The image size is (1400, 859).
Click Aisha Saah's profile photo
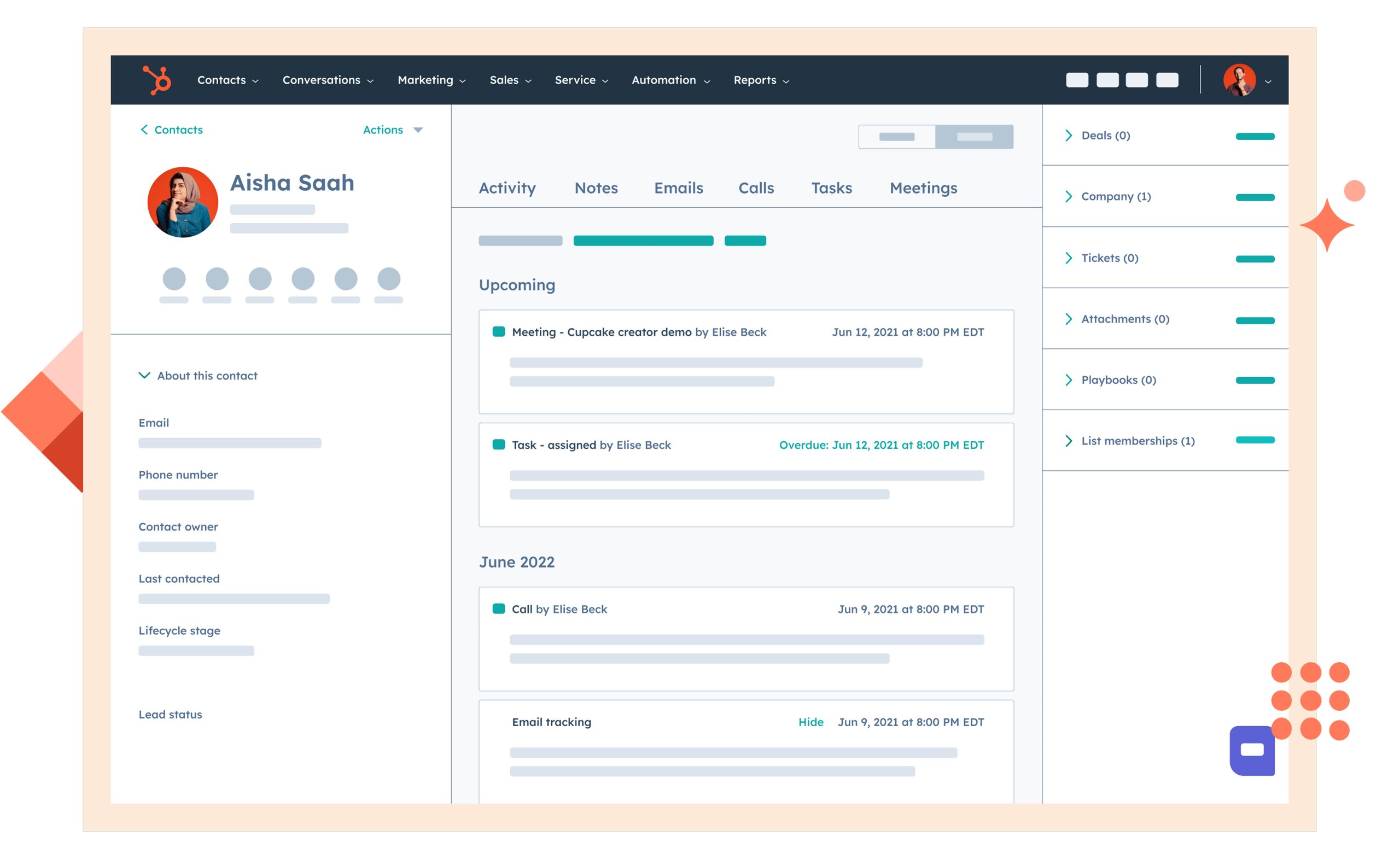pos(183,202)
